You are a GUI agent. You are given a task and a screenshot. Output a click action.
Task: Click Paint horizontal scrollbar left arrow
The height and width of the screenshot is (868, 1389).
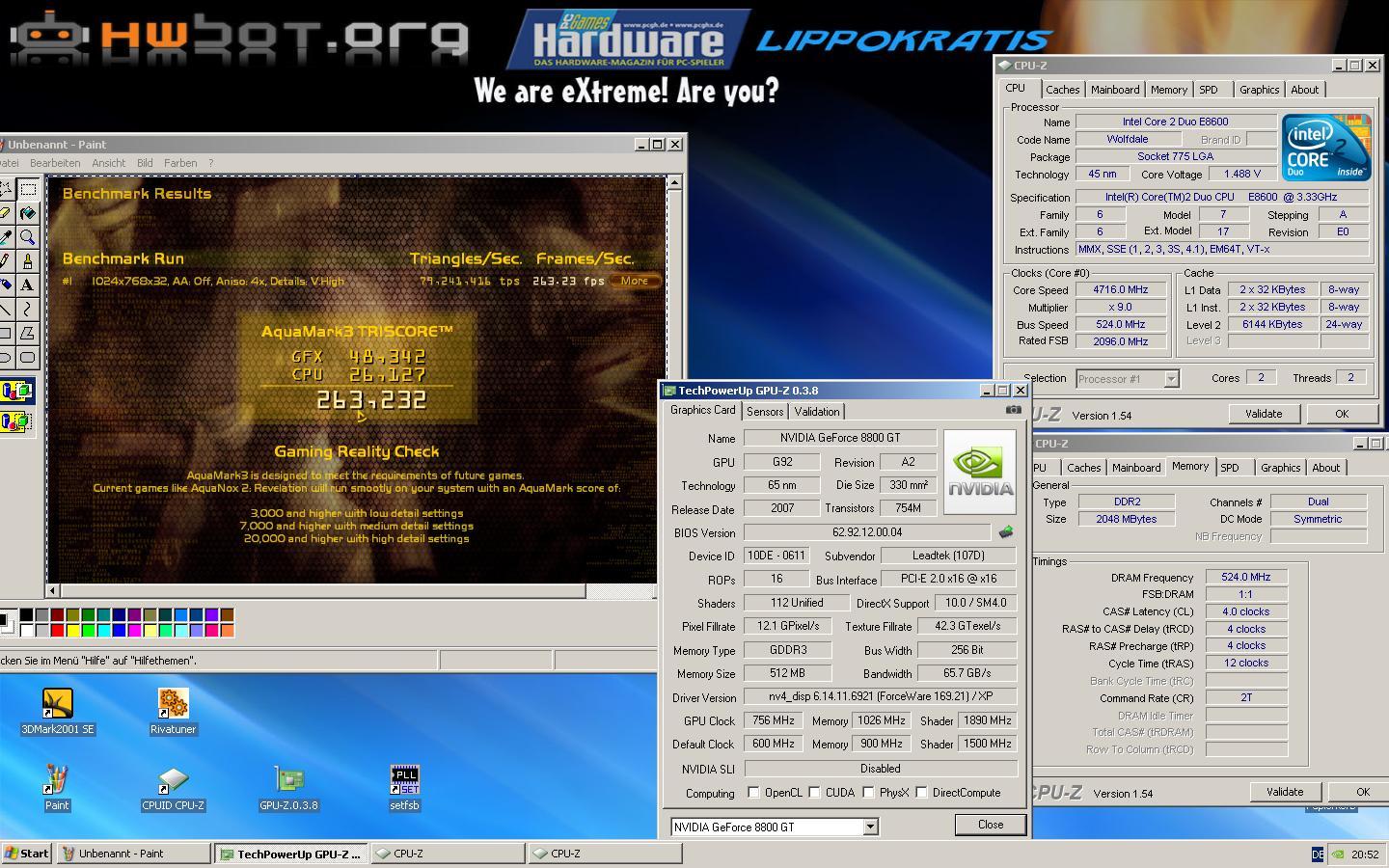tap(53, 590)
